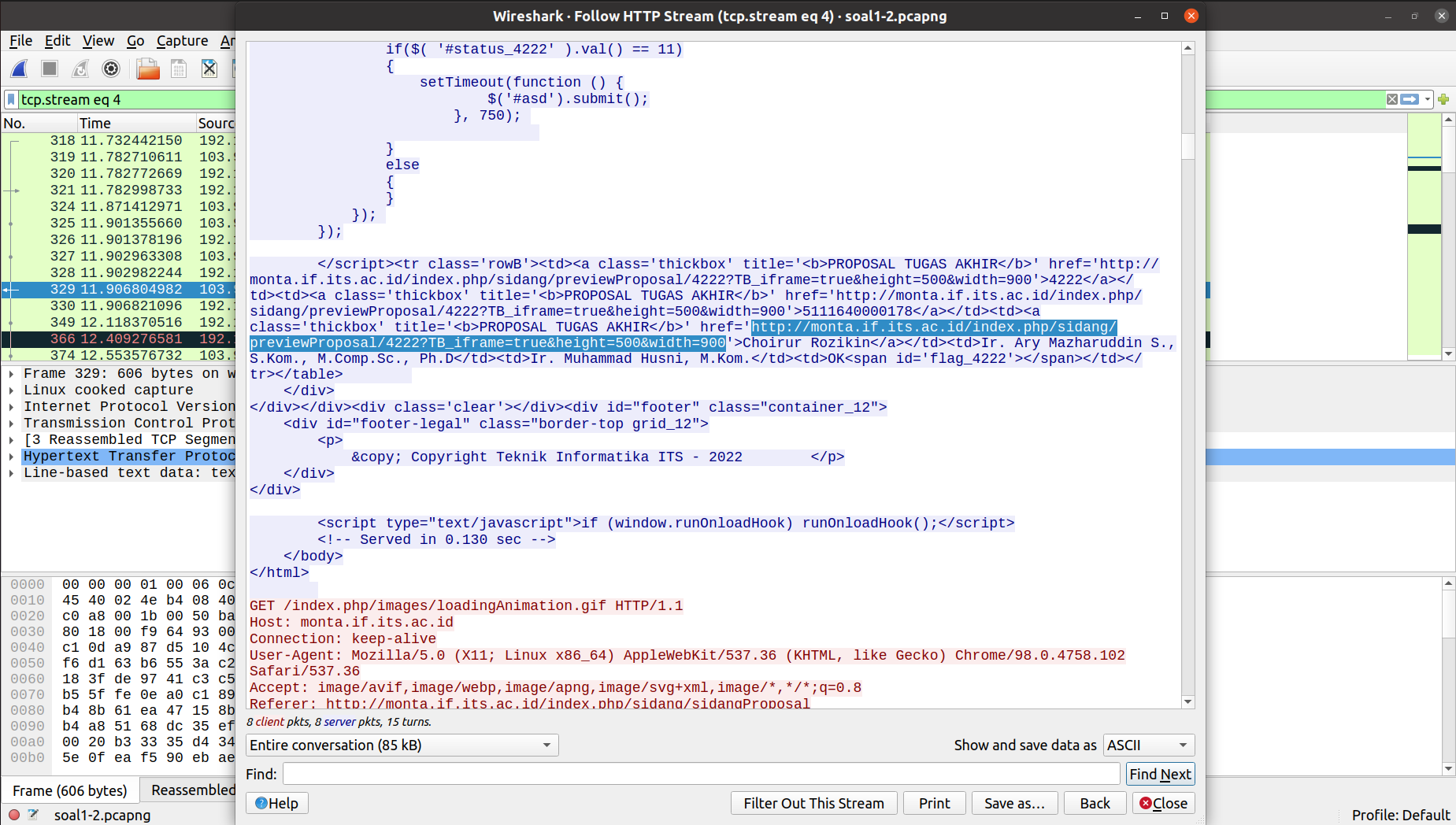
Task: Click the Back button
Action: [x=1095, y=803]
